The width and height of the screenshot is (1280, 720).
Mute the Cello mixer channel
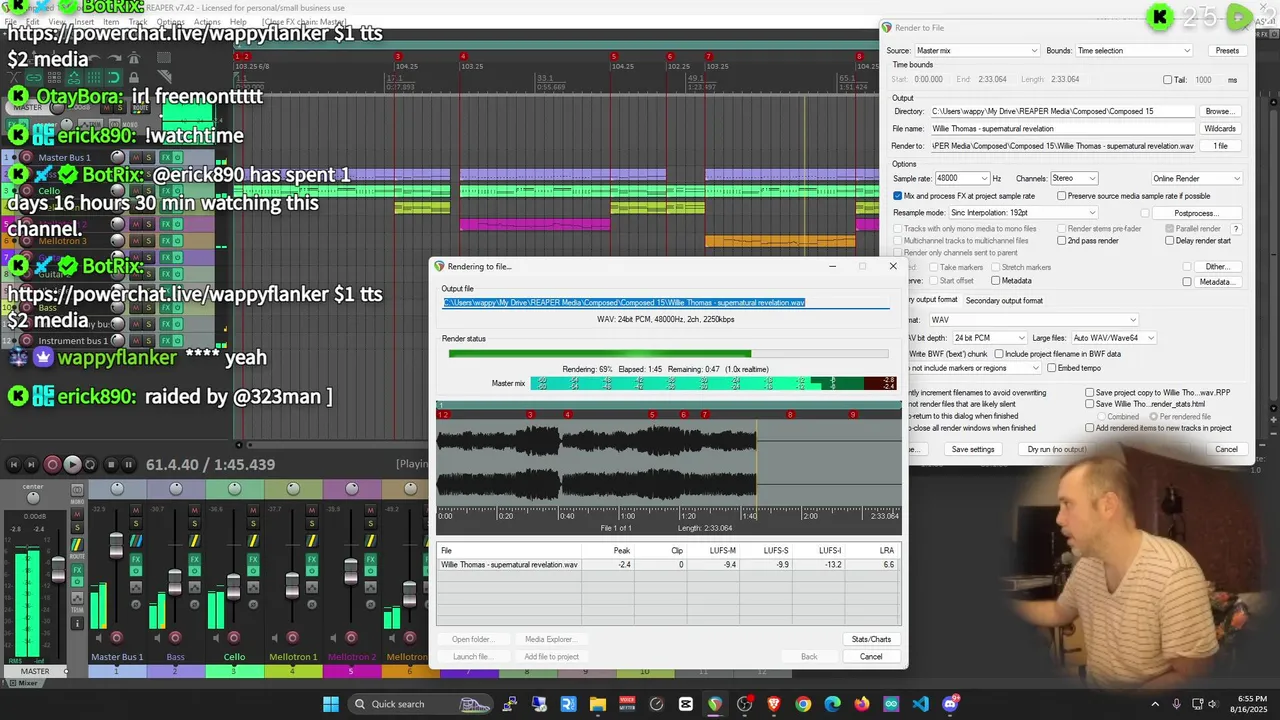pos(253,510)
